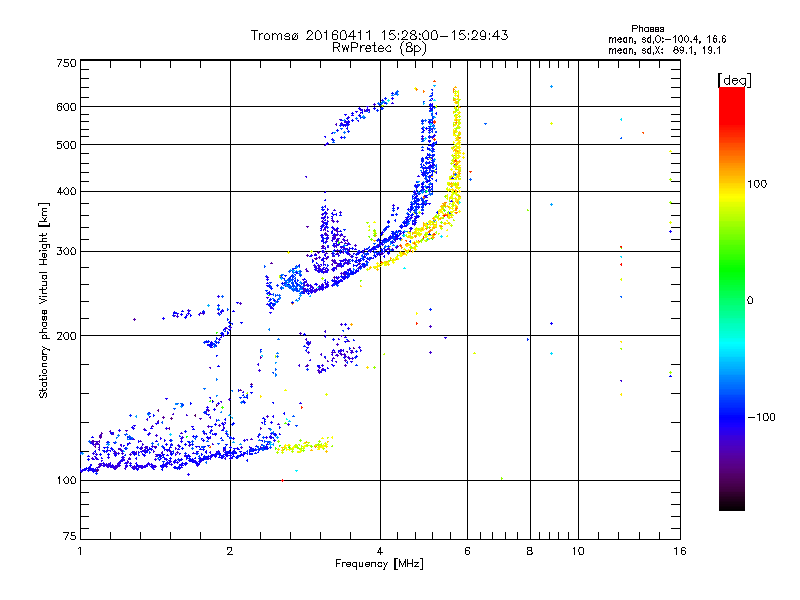The height and width of the screenshot is (600, 800).
Task: Click the x-axis tick label "1"
Action: pos(80,551)
